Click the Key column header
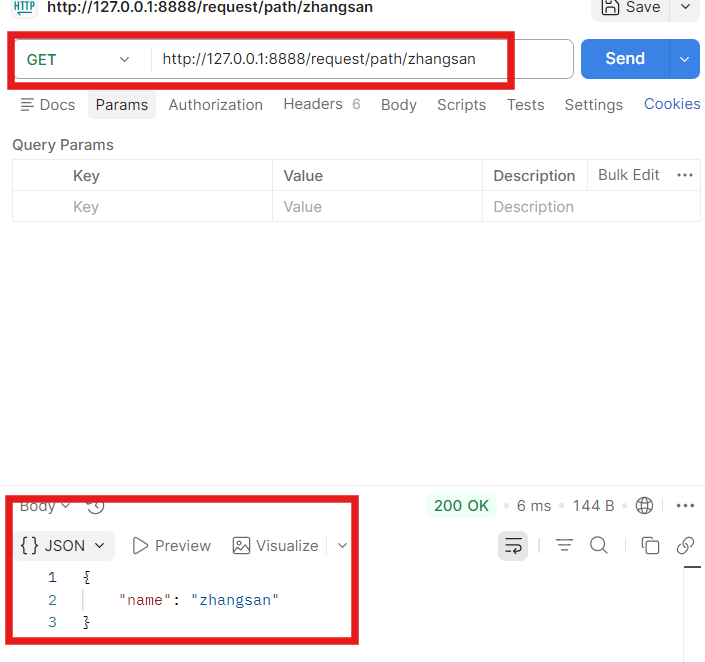This screenshot has height=662, width=705. [x=86, y=175]
